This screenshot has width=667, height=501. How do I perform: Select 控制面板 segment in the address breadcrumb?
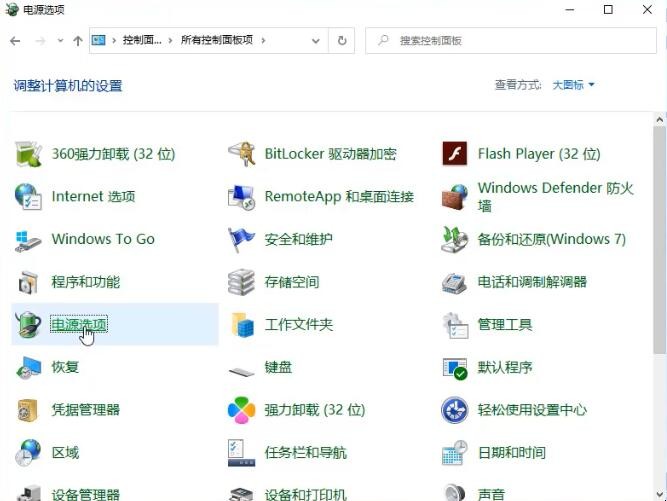coord(145,41)
